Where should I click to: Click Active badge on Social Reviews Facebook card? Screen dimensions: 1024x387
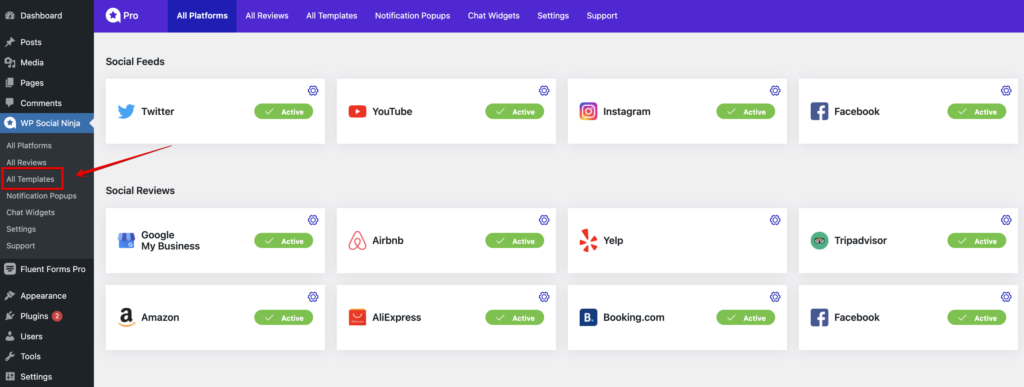pyautogui.click(x=977, y=318)
